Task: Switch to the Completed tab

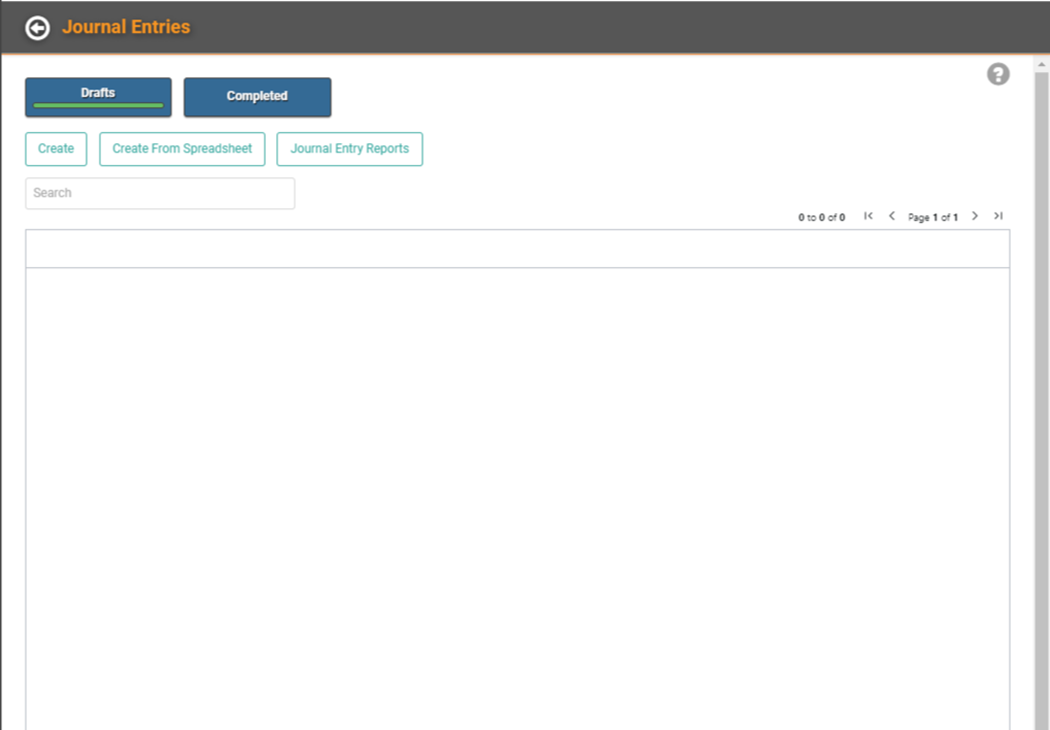Action: (257, 97)
